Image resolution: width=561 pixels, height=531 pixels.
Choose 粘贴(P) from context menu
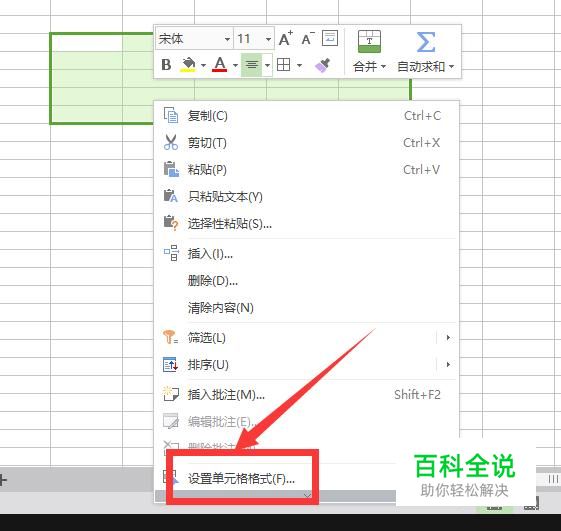click(x=306, y=170)
